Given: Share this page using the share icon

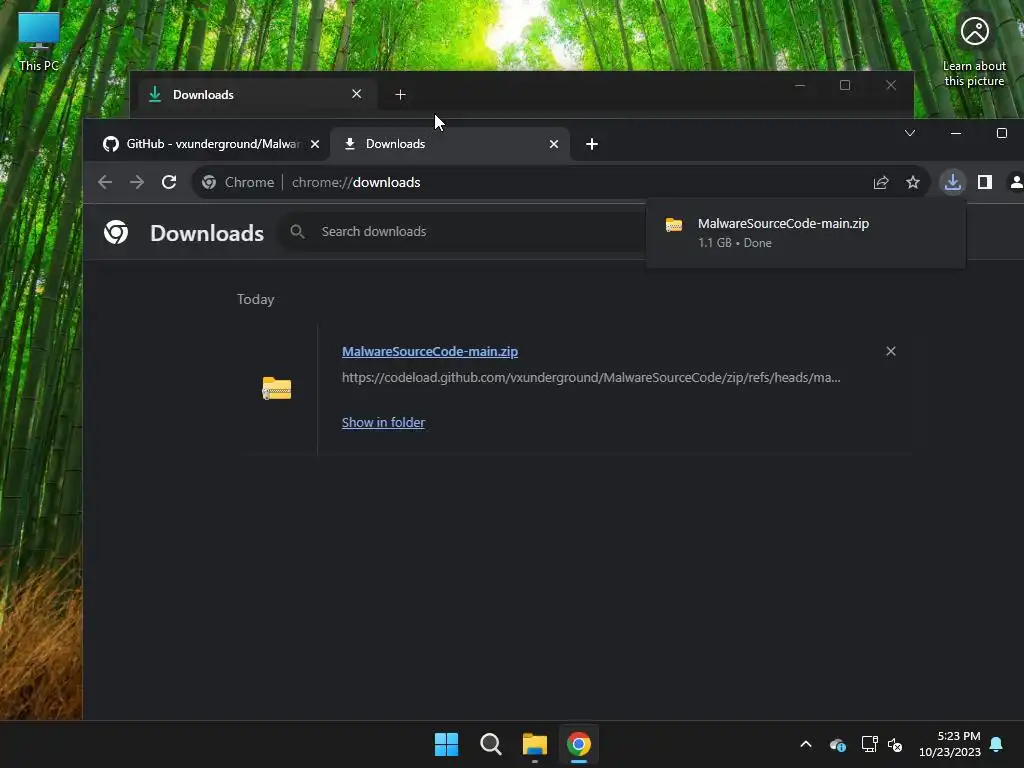Looking at the screenshot, I should [x=881, y=182].
